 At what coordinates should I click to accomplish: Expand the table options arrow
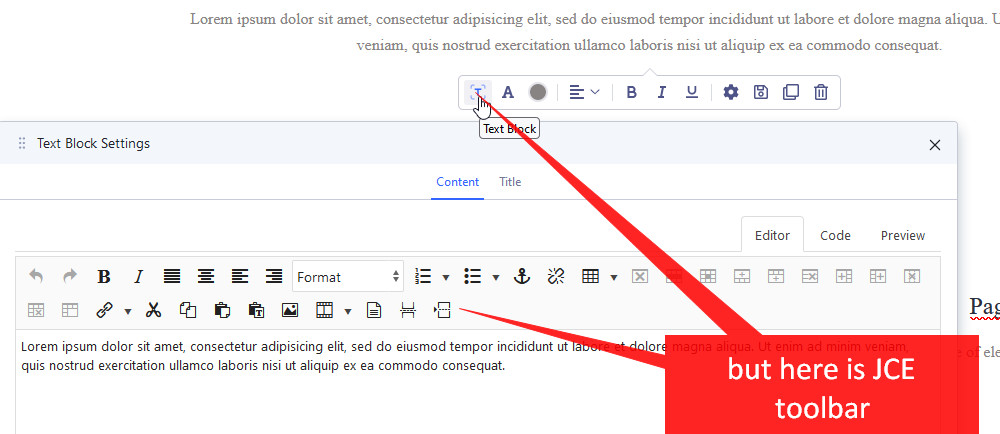coord(614,277)
